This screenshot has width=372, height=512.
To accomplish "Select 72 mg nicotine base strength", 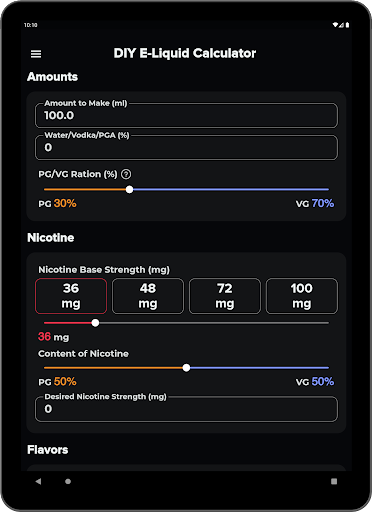I will 225,296.
